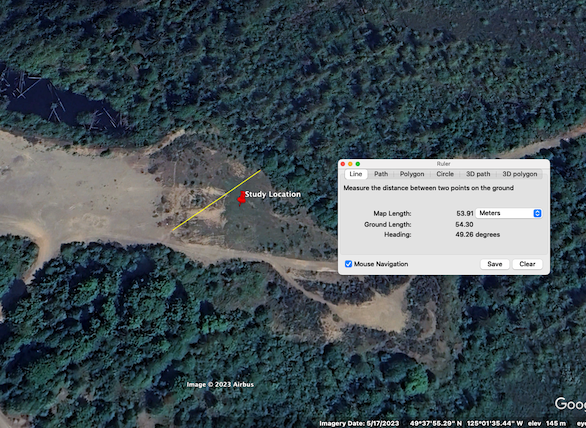This screenshot has width=586, height=428.
Task: Open the 3D path tab
Action: click(x=478, y=174)
